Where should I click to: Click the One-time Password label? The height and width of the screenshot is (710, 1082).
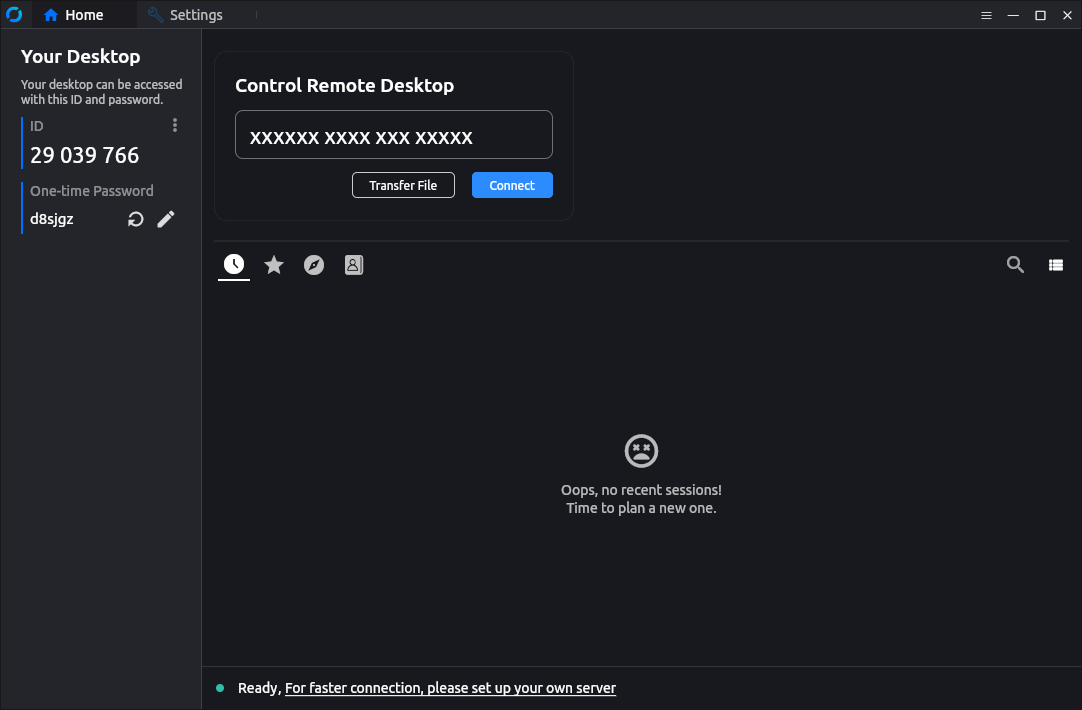pos(91,190)
